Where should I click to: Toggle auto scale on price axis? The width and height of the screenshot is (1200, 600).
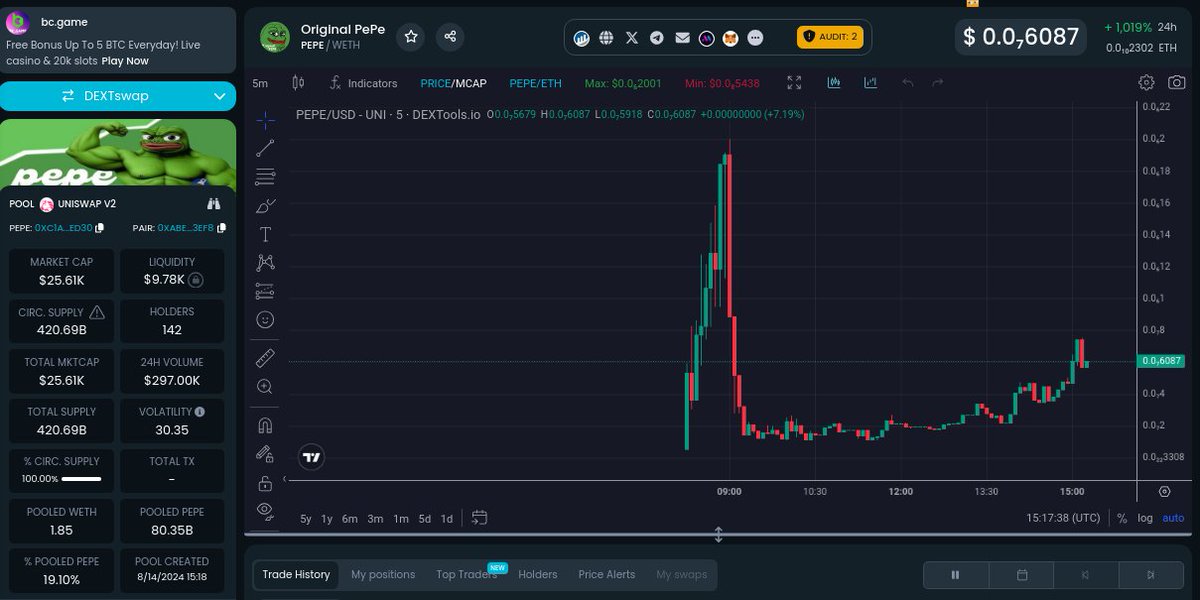point(1173,518)
